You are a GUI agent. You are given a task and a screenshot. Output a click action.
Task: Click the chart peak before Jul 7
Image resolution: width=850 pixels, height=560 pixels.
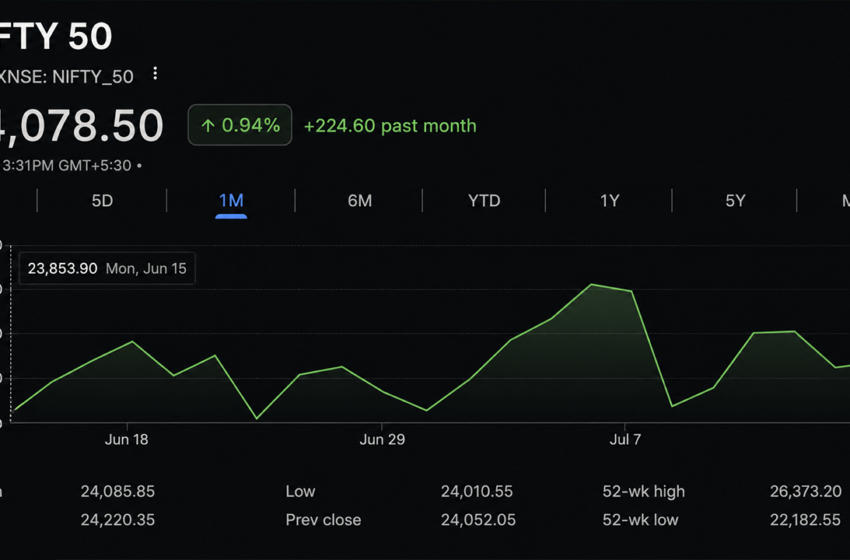click(592, 284)
